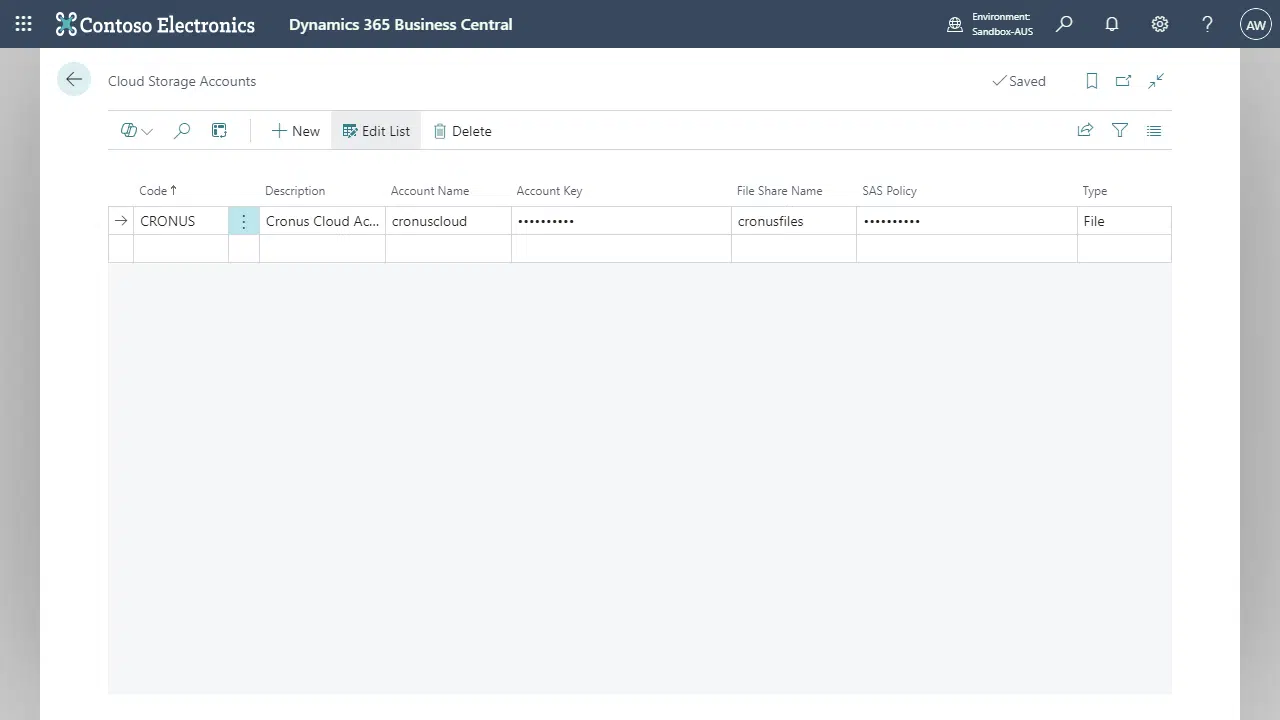Image resolution: width=1280 pixels, height=720 pixels.
Task: Open the File Share Name column menu
Action: click(779, 191)
